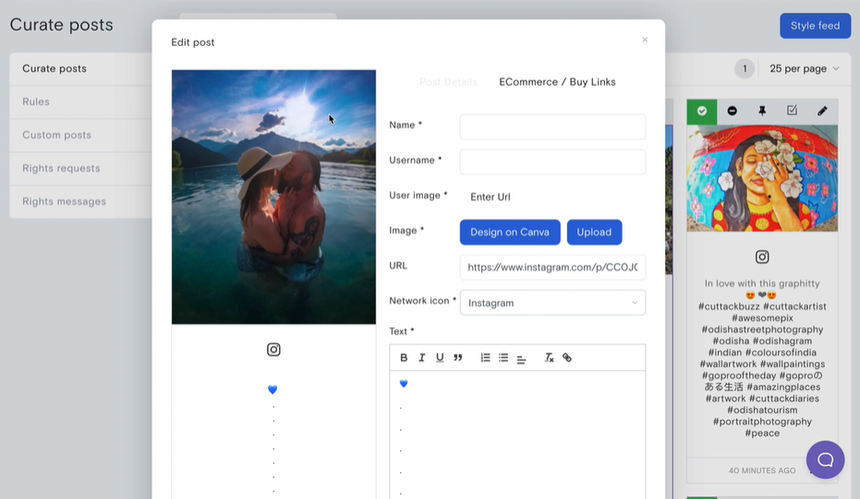
Task: Expand the 25 per page dropdown
Action: (804, 69)
